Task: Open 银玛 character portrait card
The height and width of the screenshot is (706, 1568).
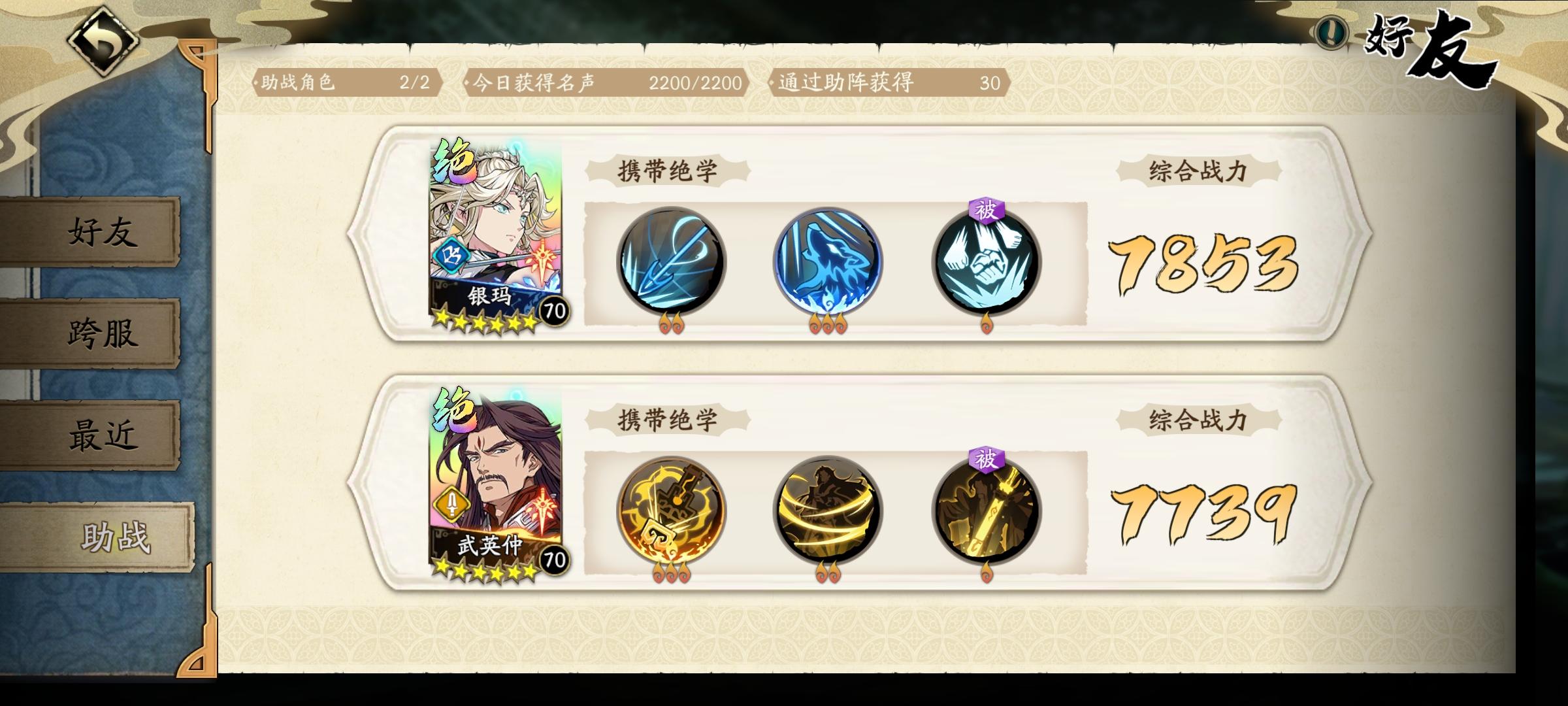Action: (496, 235)
